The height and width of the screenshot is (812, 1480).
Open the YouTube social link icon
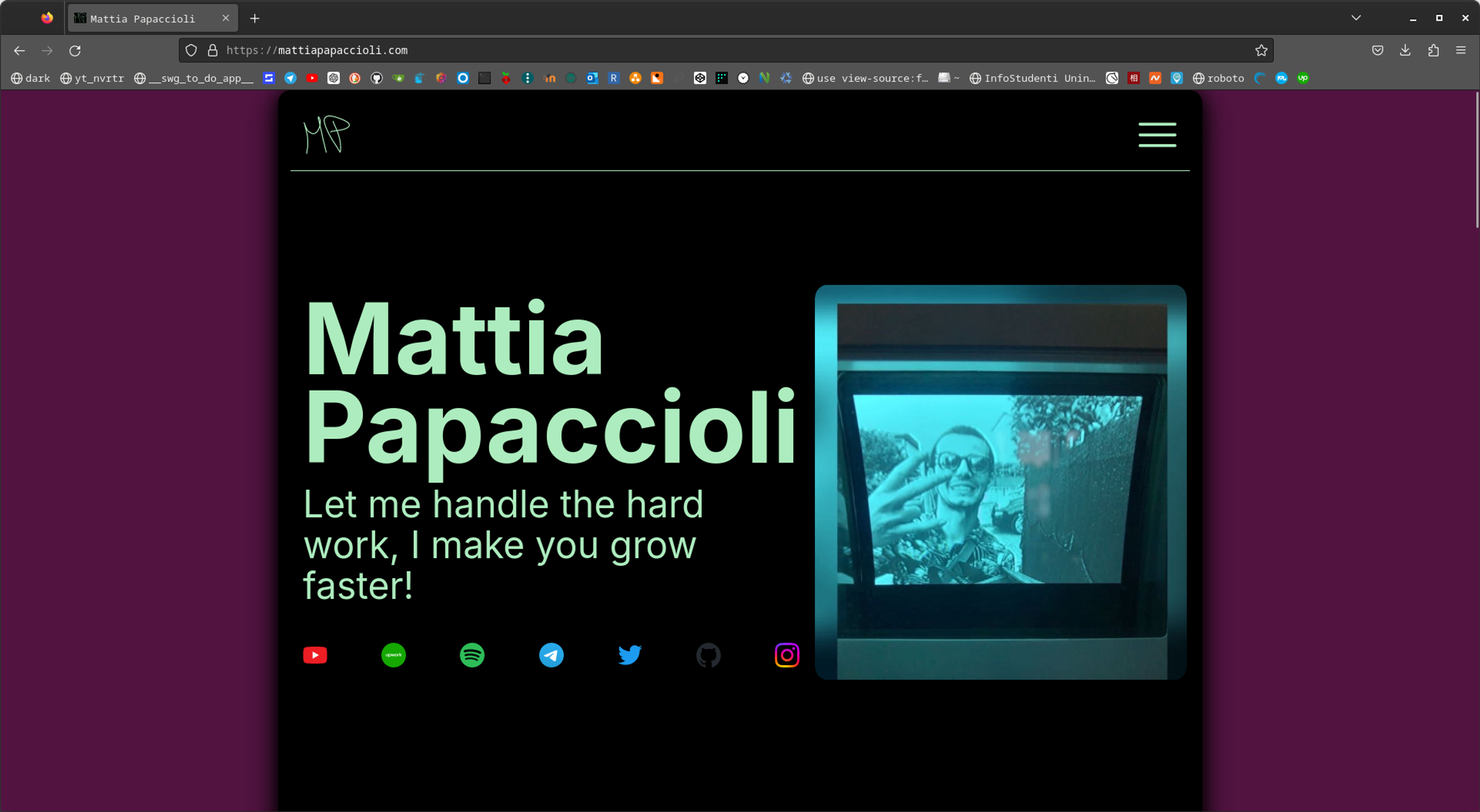click(x=315, y=655)
